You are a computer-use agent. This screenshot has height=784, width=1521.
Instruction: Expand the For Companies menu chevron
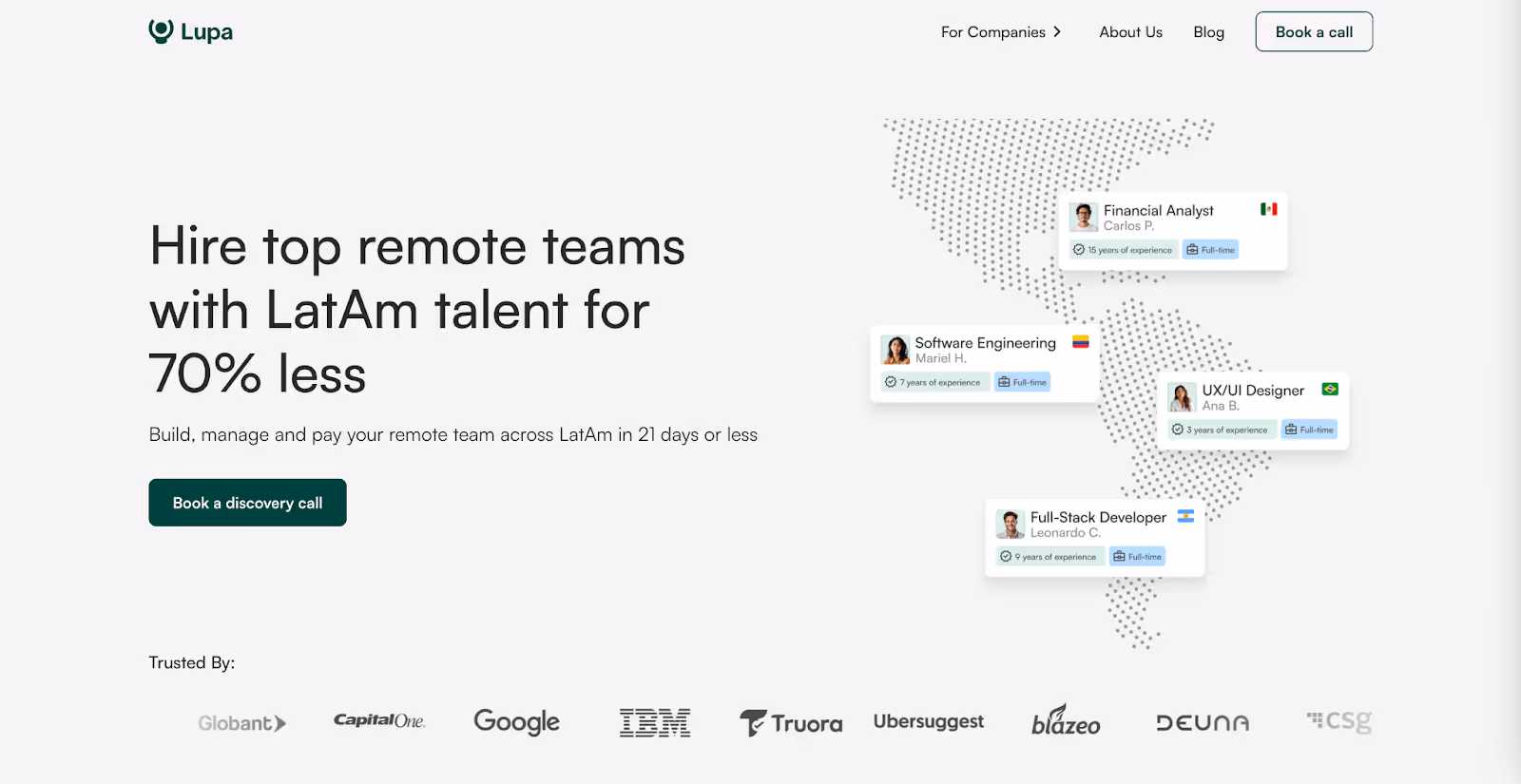click(x=1057, y=32)
